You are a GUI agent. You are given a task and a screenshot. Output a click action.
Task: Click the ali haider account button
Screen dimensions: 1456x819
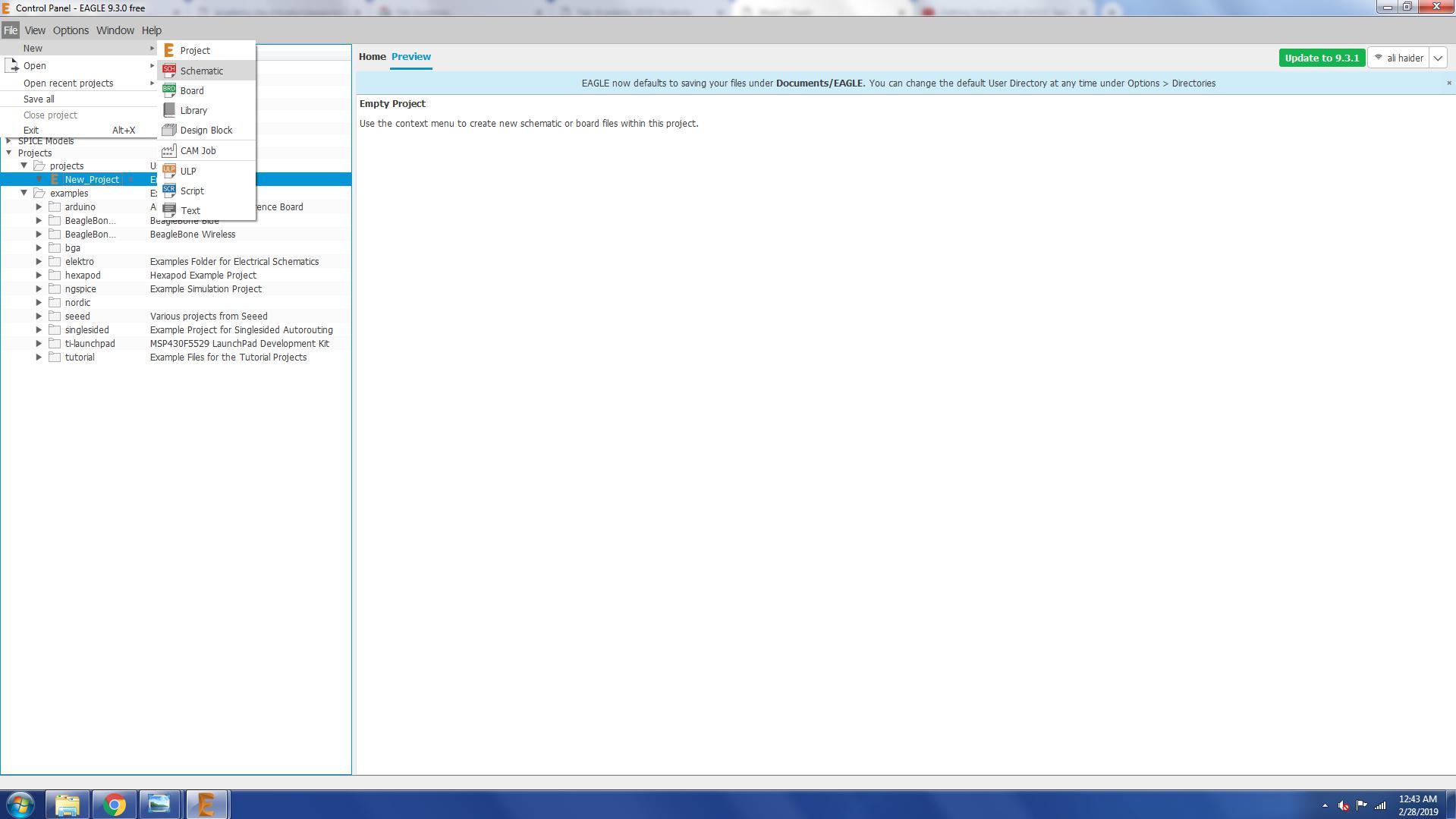[1399, 58]
